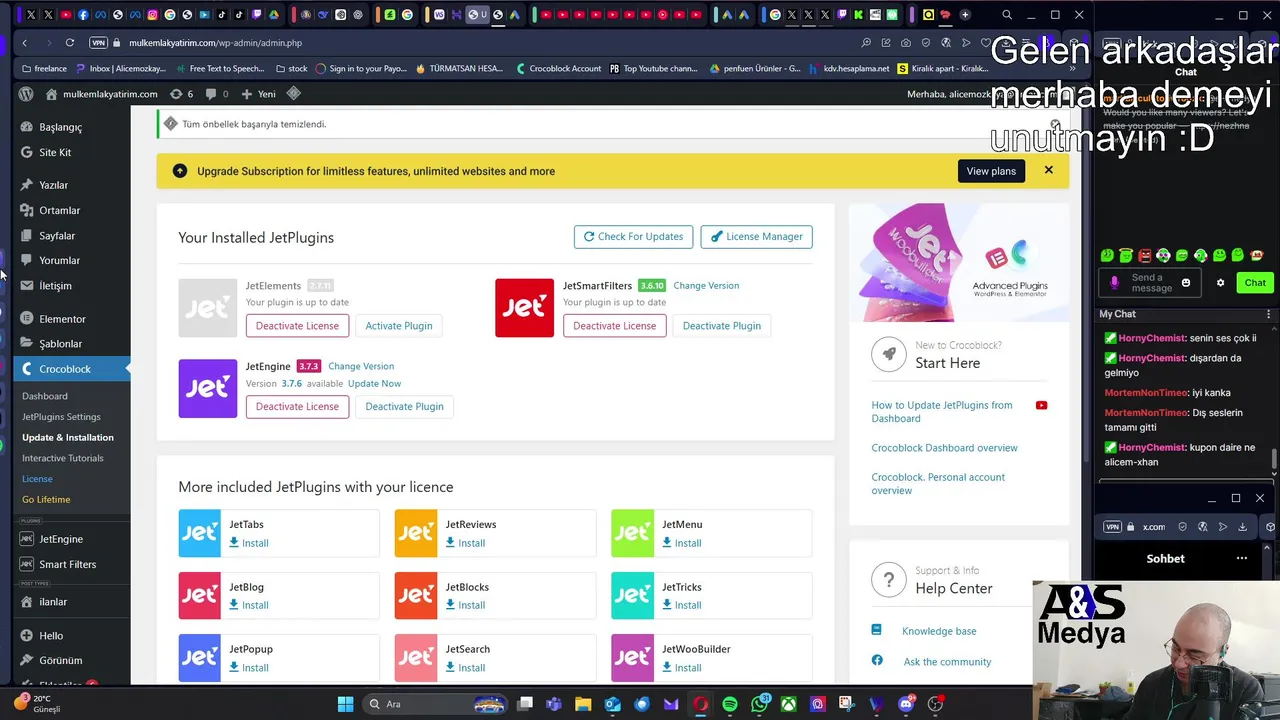This screenshot has width=1280, height=720.
Task: Install the JetReviews plugin
Action: tap(465, 543)
